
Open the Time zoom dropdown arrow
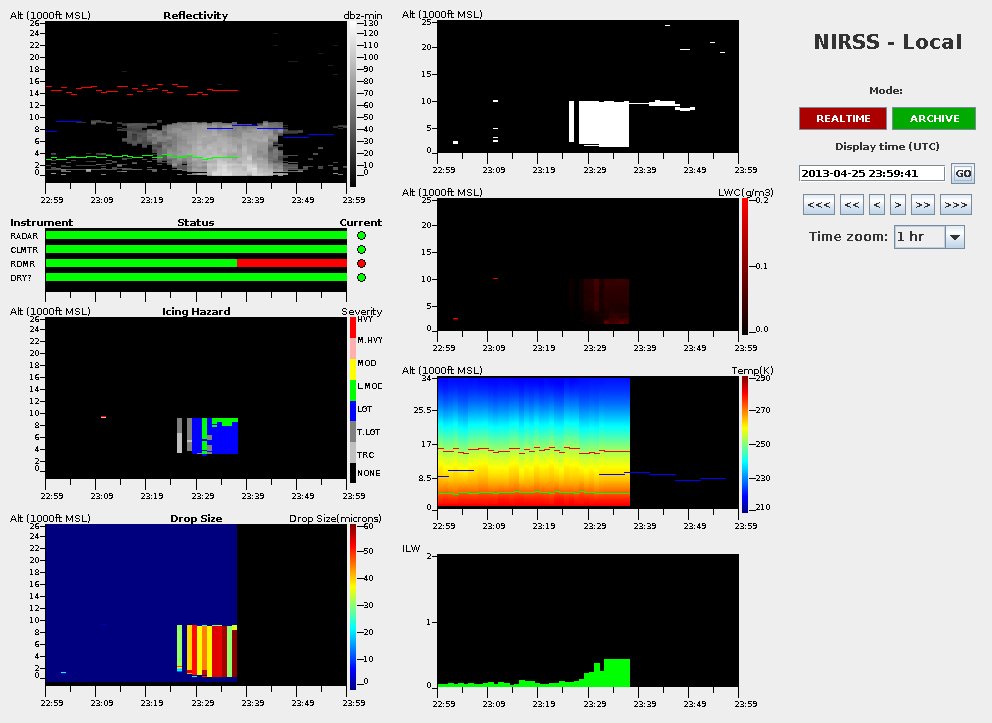tap(954, 237)
